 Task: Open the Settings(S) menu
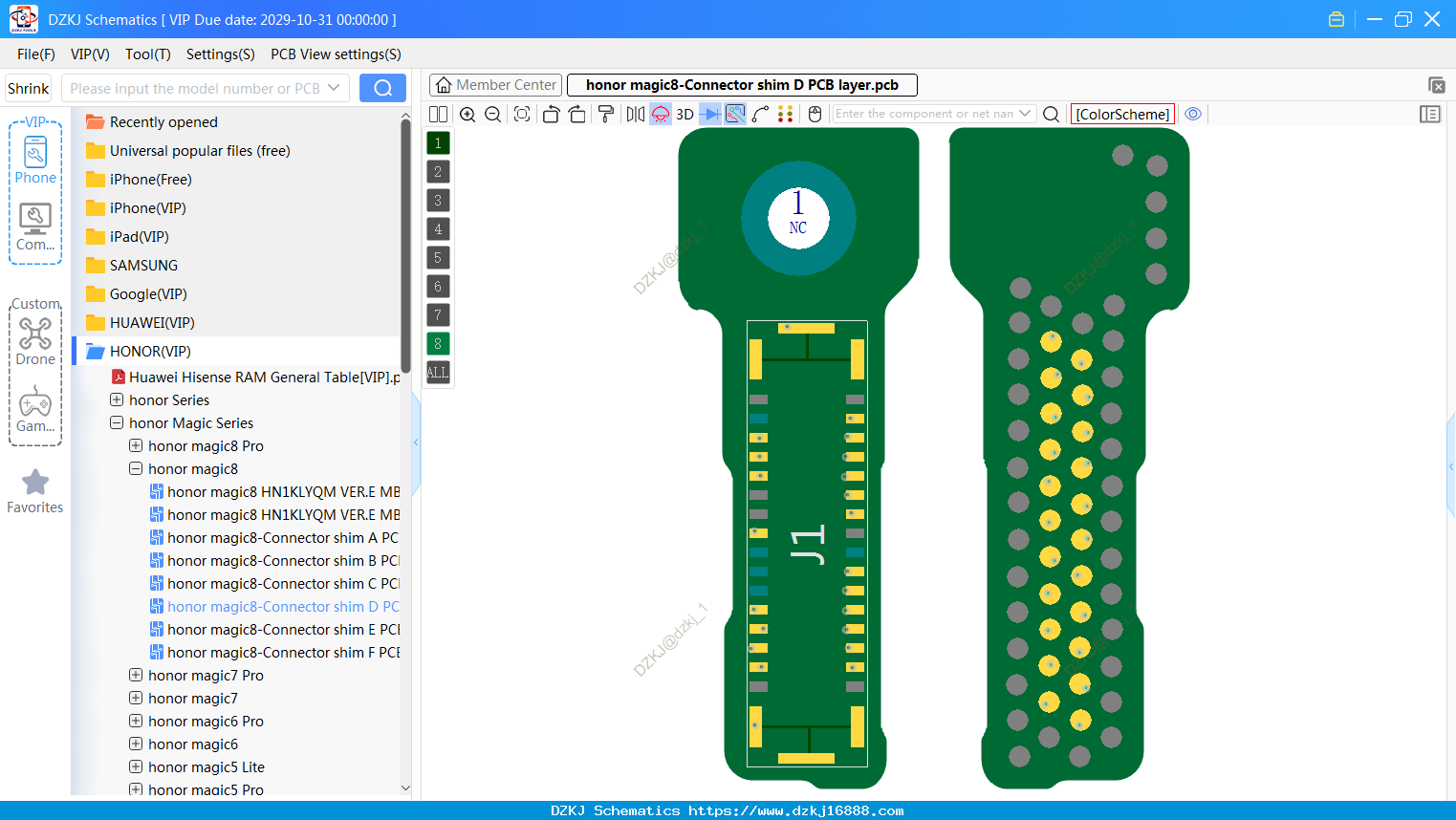tap(221, 54)
